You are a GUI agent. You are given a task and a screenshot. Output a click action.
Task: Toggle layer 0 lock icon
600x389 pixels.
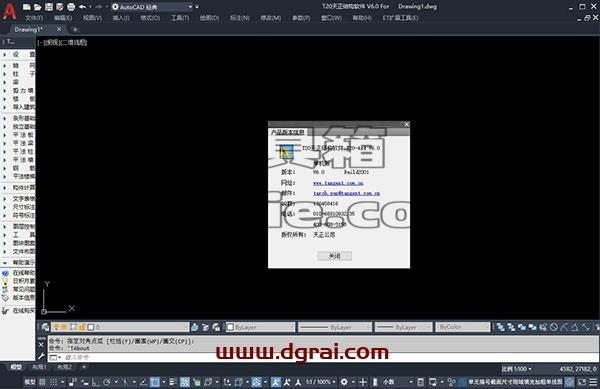(x=82, y=327)
